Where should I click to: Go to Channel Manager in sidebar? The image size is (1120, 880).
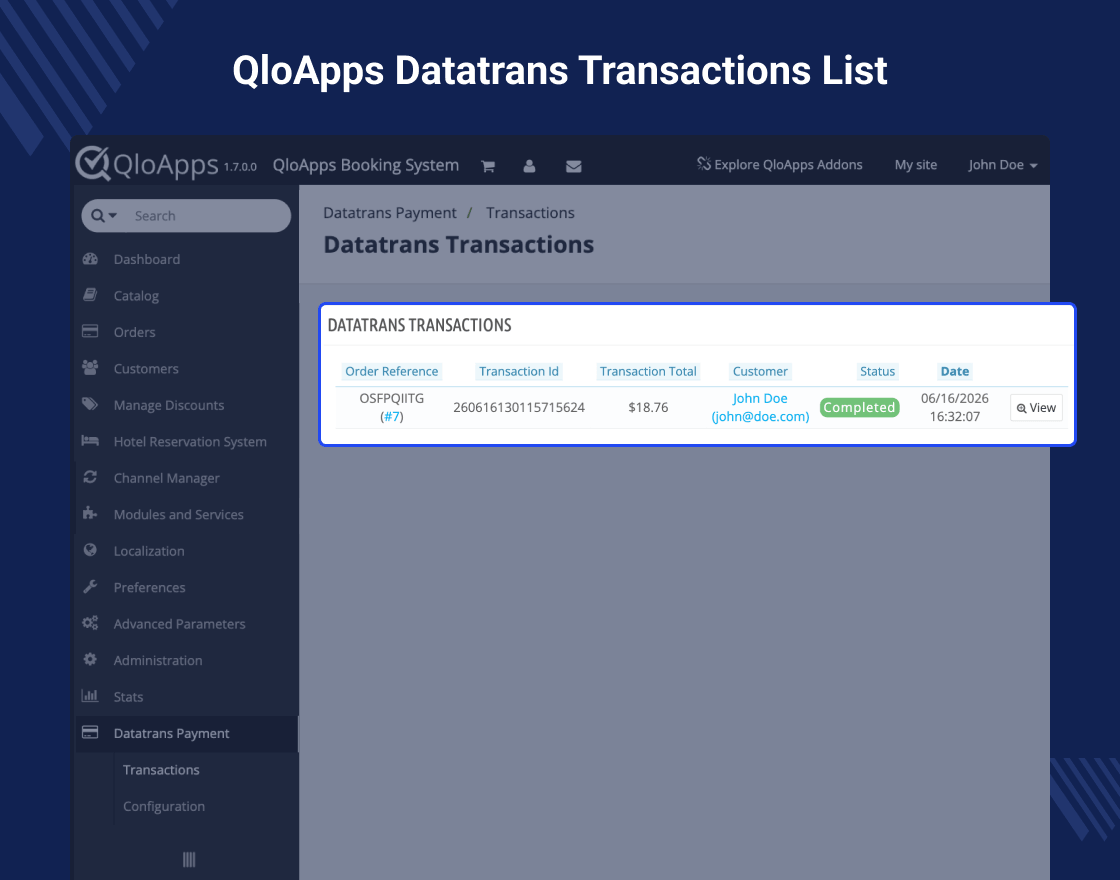point(166,478)
